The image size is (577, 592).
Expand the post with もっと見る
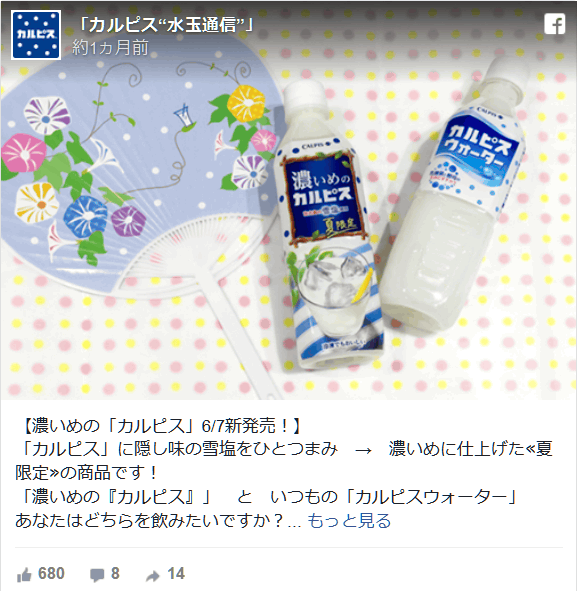[x=349, y=521]
